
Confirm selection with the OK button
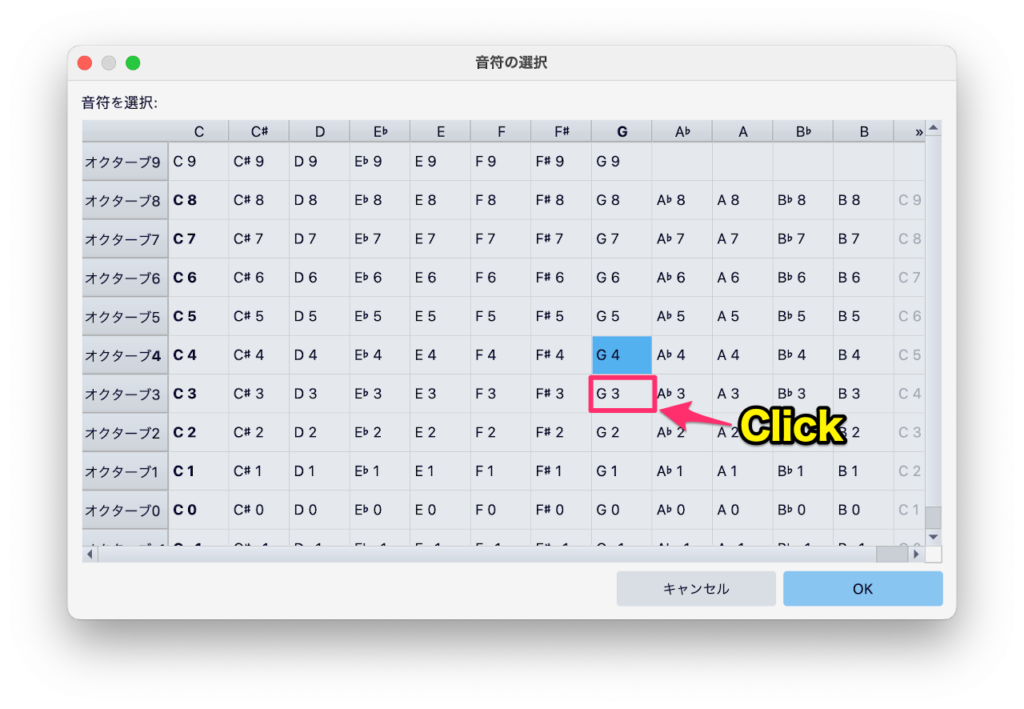(862, 589)
